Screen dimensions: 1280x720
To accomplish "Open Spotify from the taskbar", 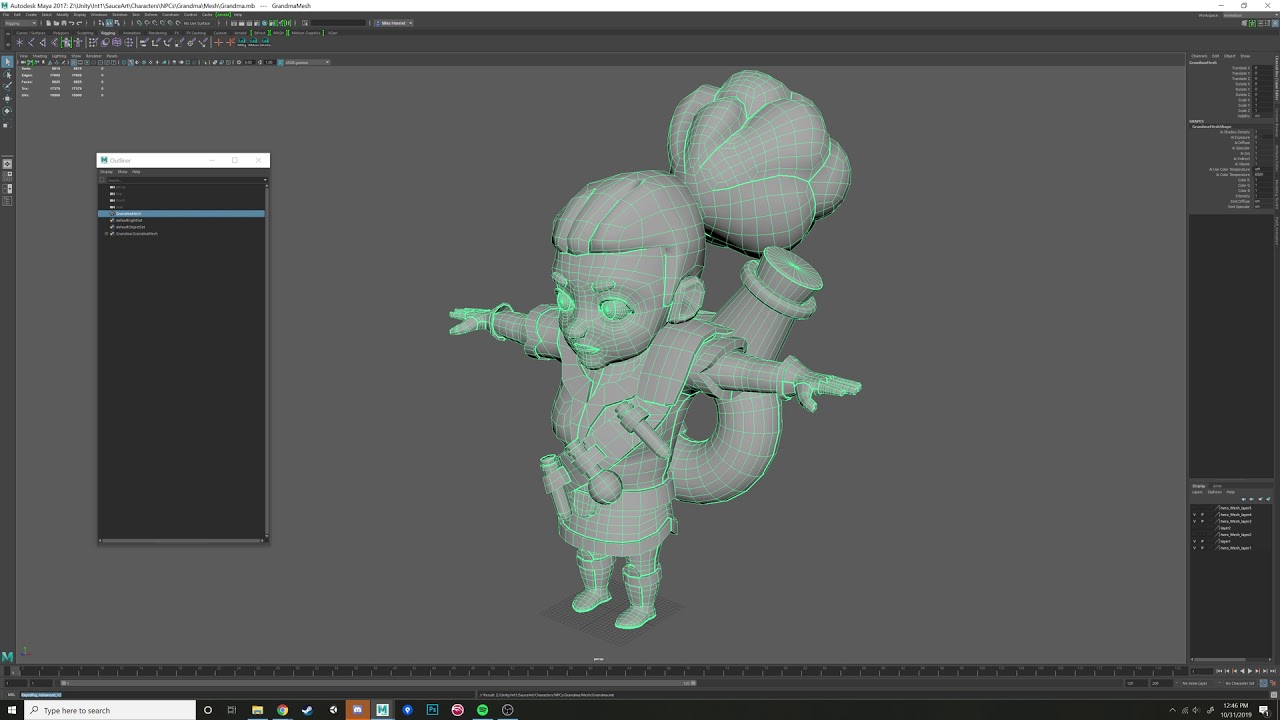I will tap(482, 710).
